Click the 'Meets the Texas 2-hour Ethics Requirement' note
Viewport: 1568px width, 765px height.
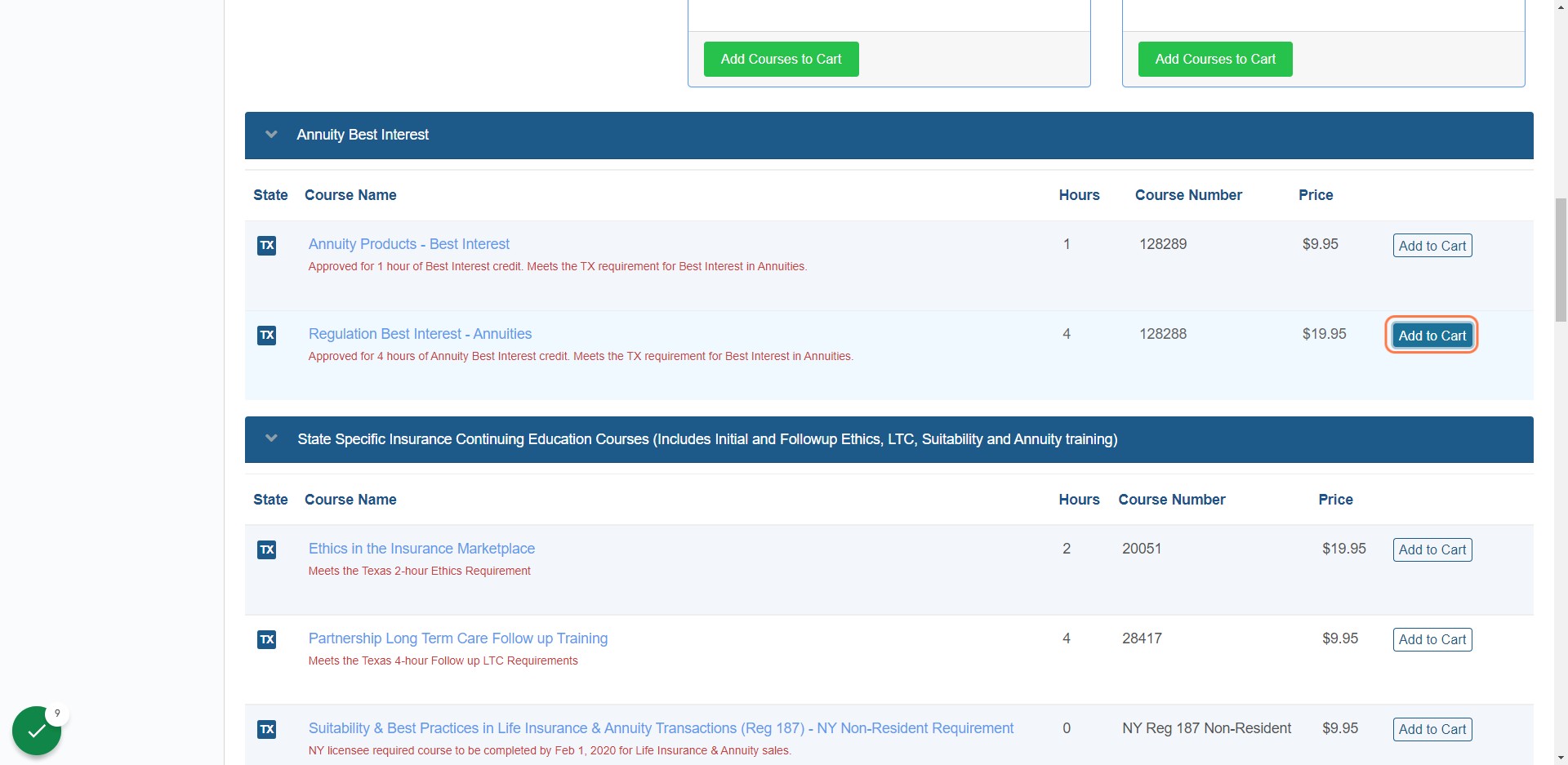click(x=420, y=571)
